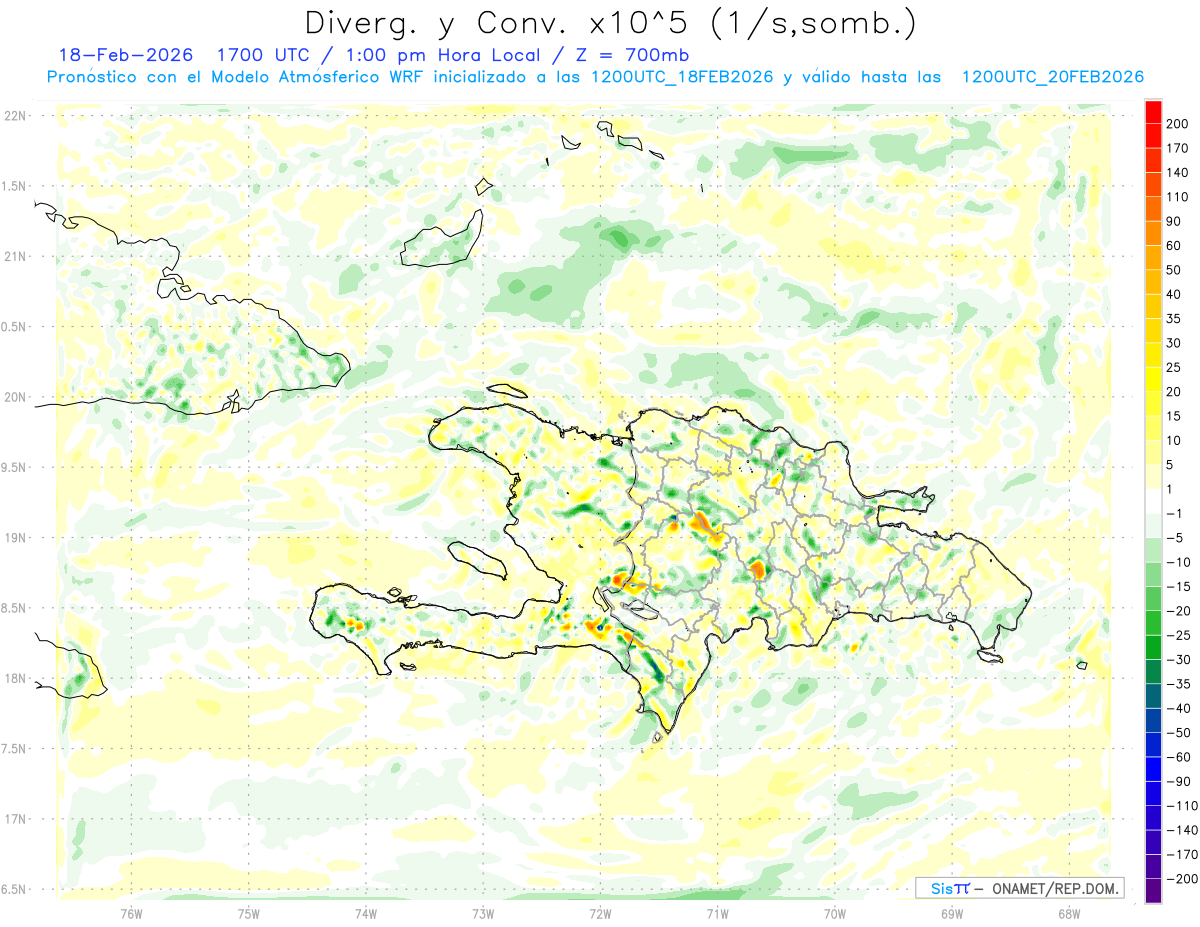1200x927 pixels.
Task: Click the '20N' latitude label
Action: point(15,397)
